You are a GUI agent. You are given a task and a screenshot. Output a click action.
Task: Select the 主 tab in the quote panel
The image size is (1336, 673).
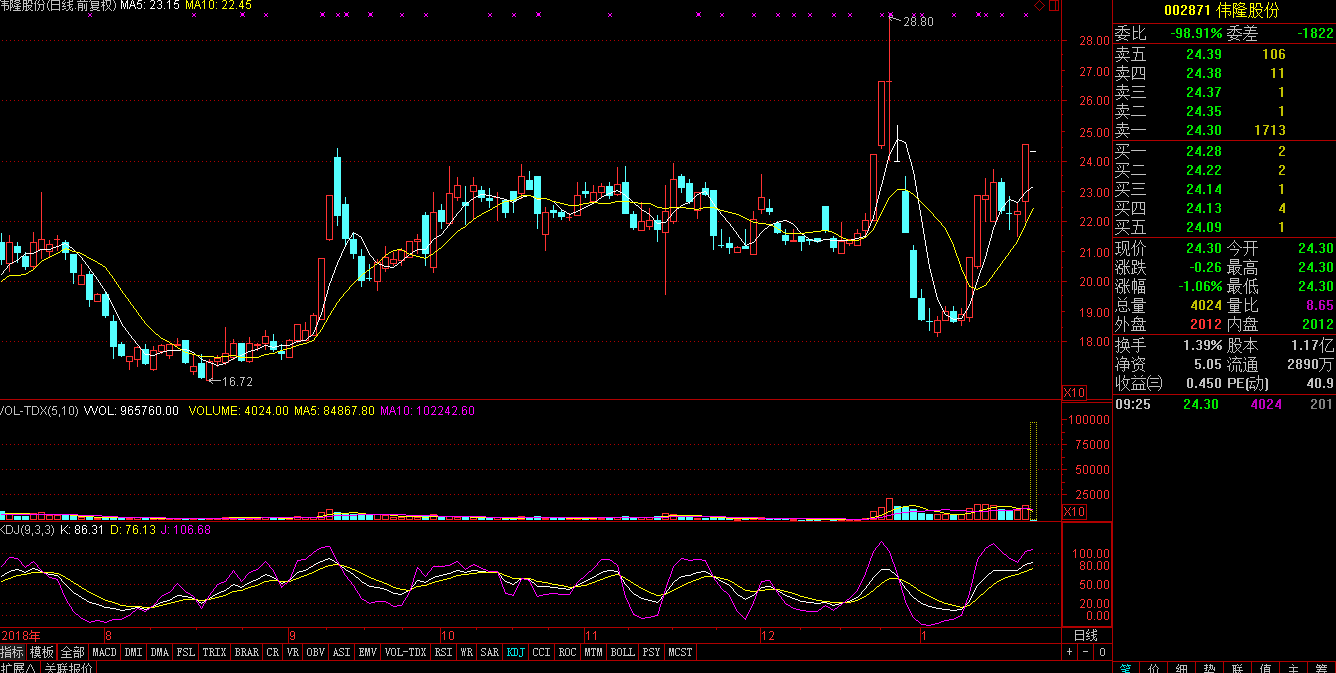pyautogui.click(x=1293, y=667)
